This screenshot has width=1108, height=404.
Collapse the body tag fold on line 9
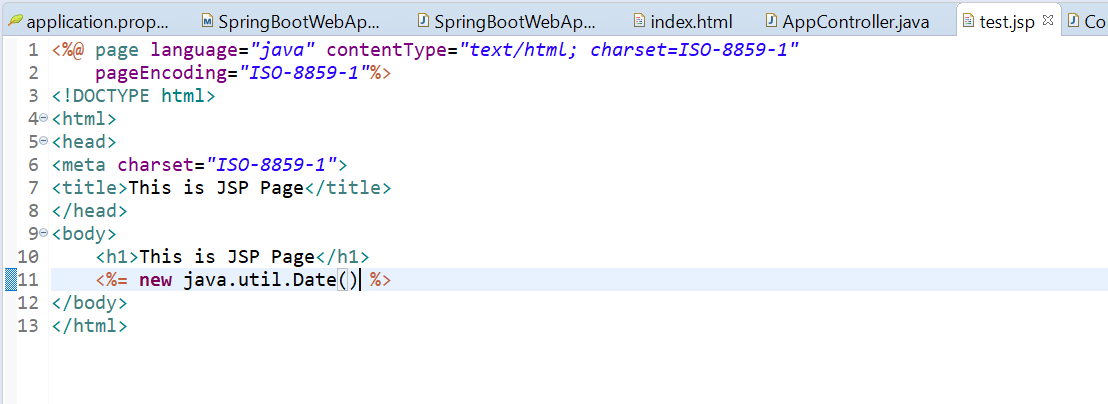(x=44, y=232)
